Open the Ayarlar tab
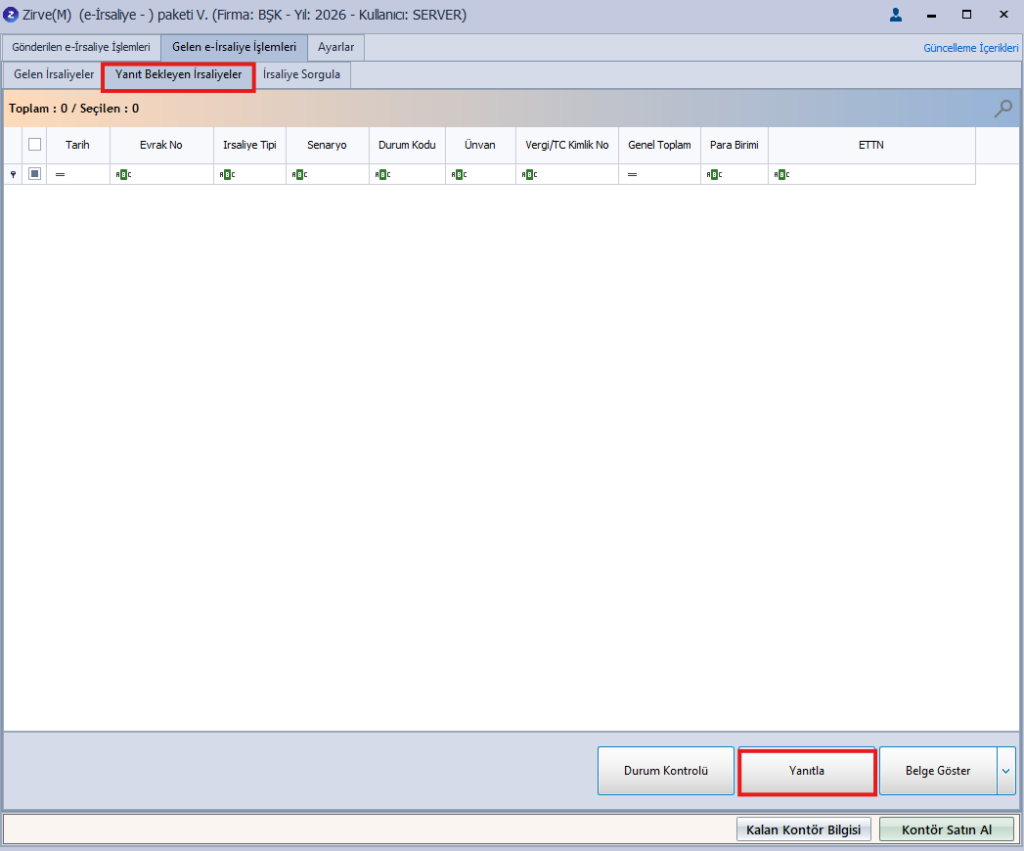 (336, 47)
